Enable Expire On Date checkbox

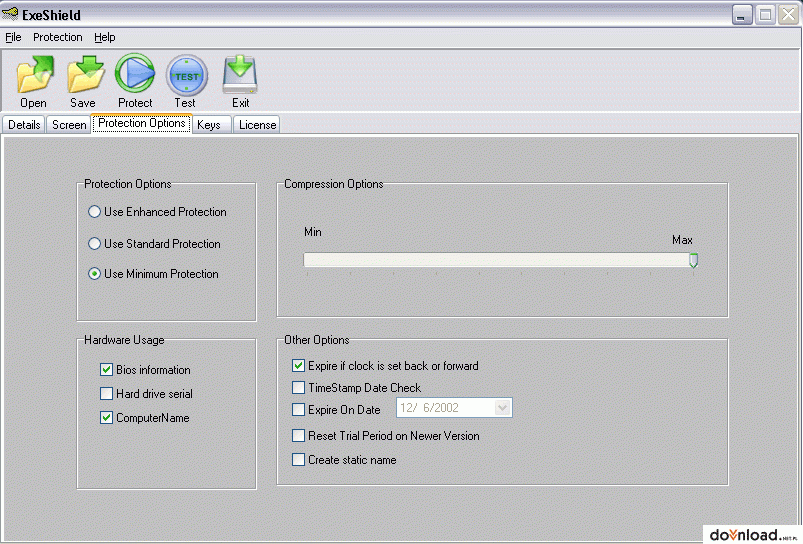click(298, 409)
